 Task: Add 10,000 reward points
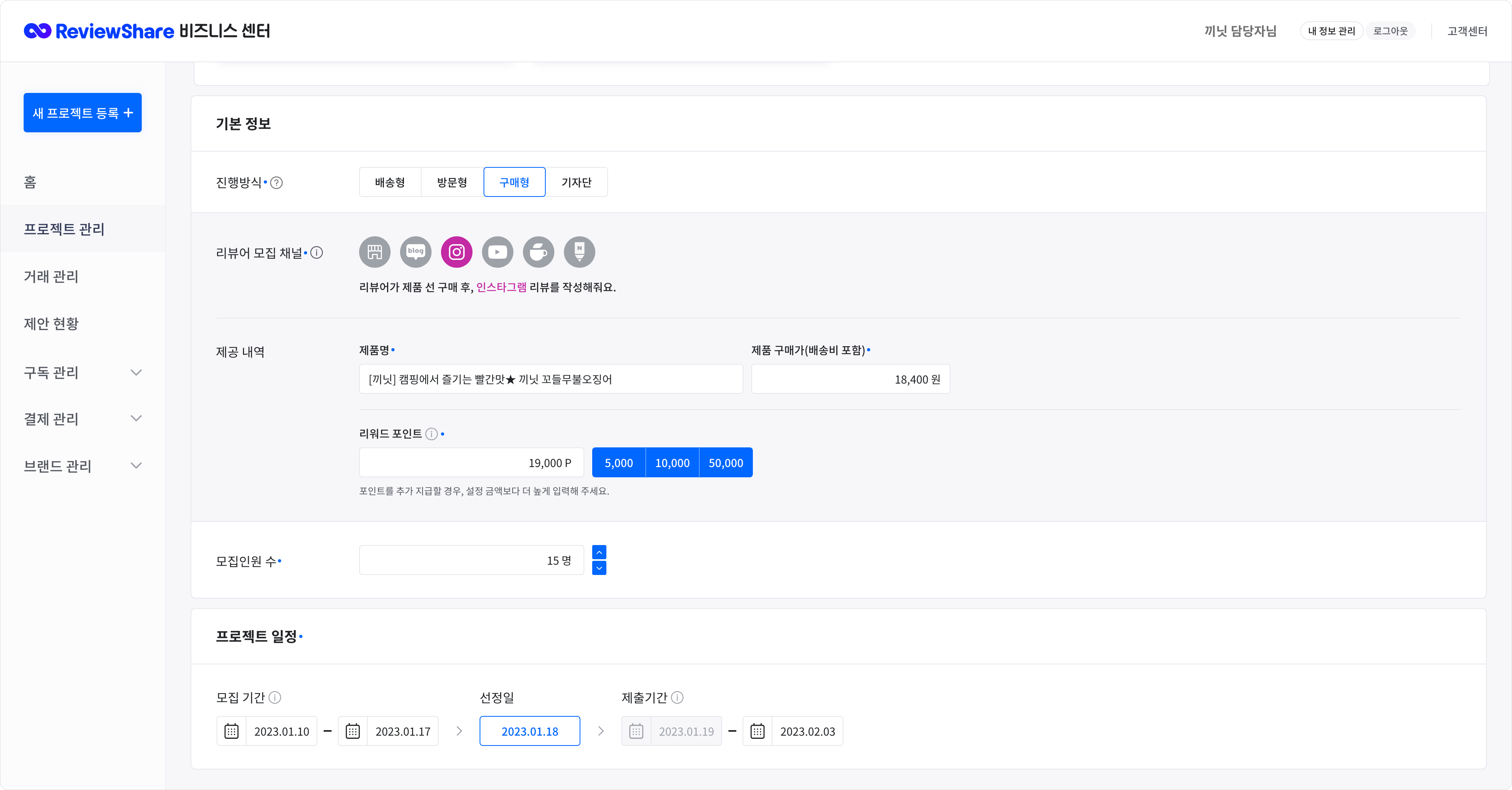(x=673, y=463)
